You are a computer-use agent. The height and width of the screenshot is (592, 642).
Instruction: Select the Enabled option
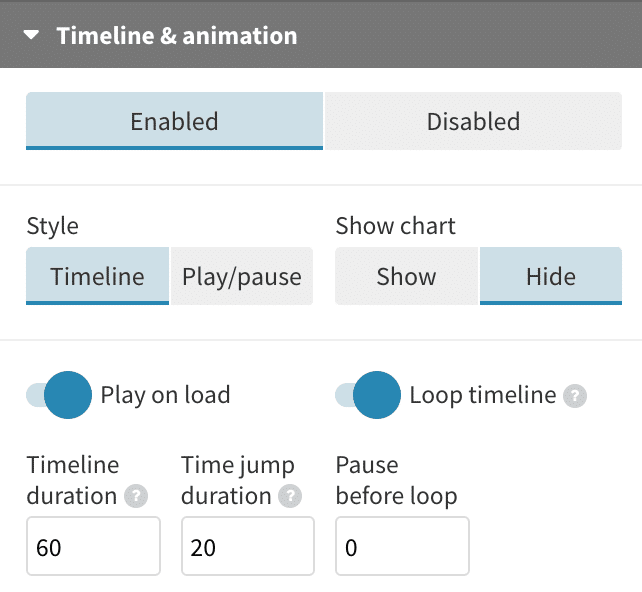[174, 121]
